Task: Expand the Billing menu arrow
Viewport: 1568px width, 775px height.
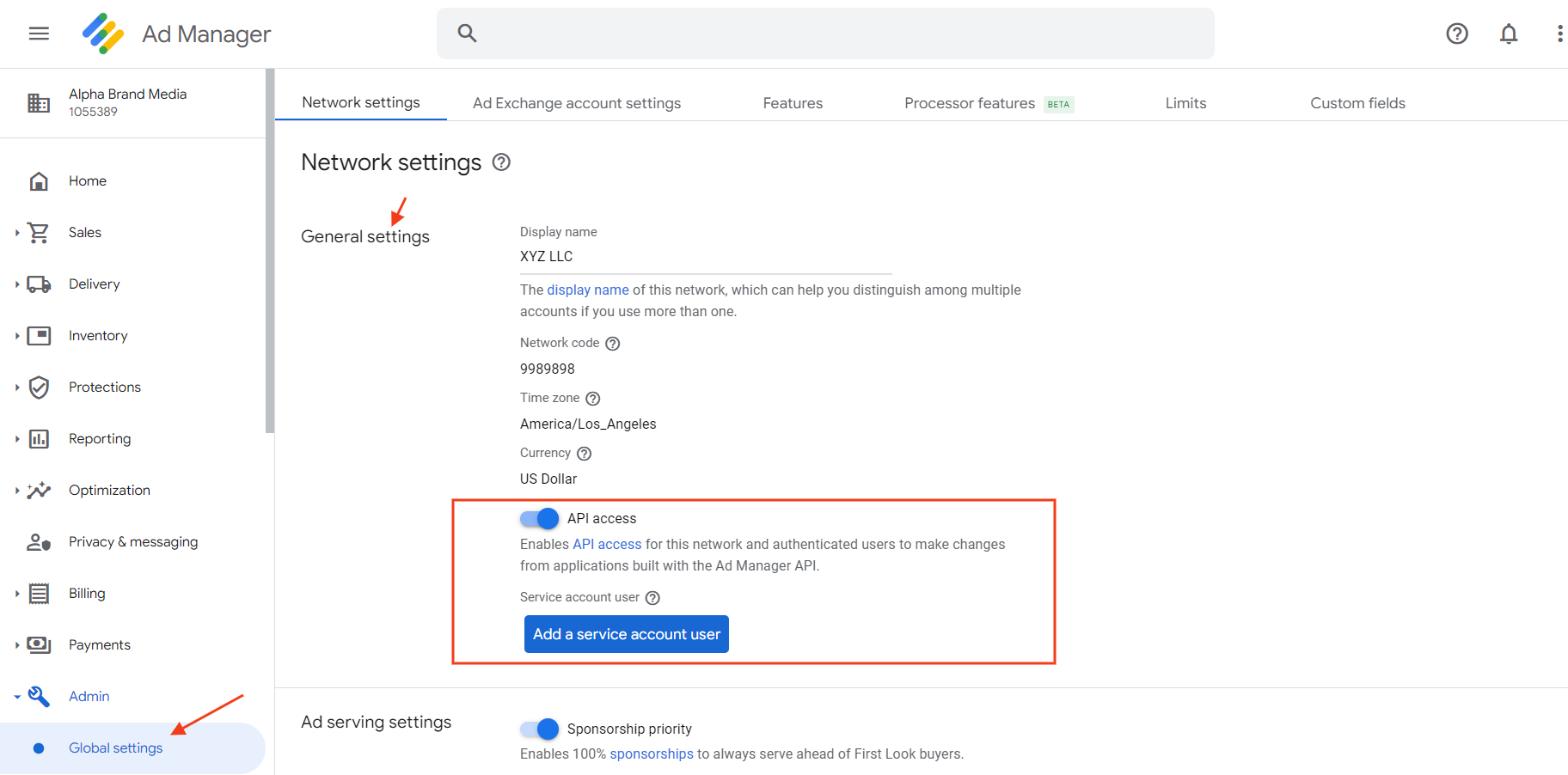Action: tap(16, 594)
